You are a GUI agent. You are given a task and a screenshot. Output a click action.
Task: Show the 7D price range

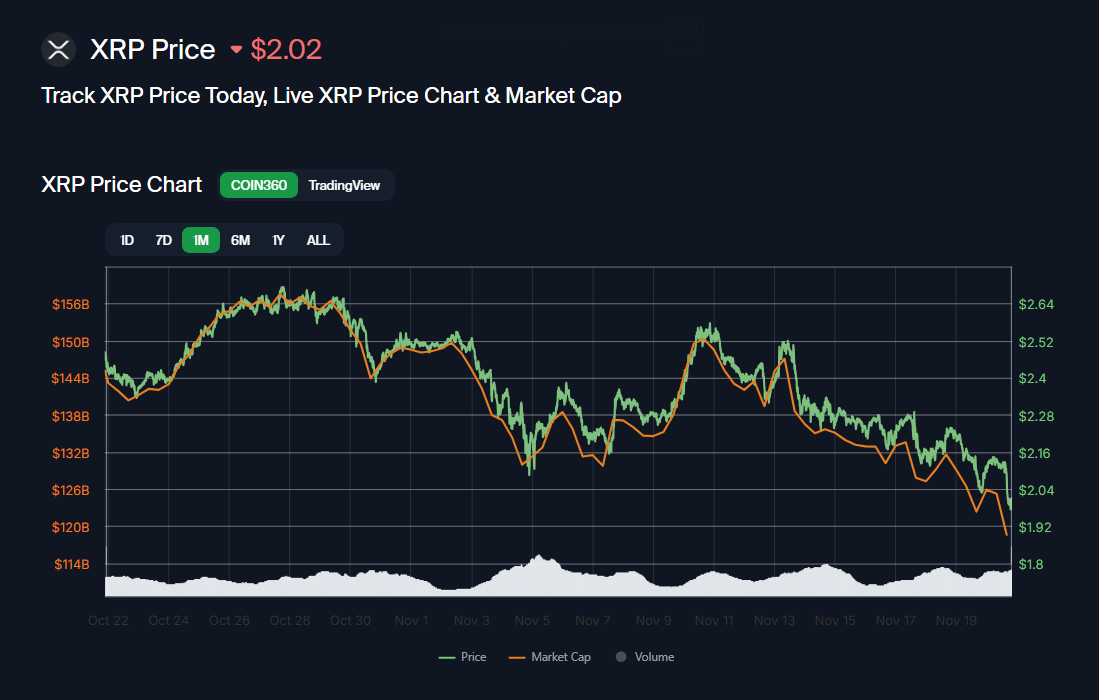(163, 240)
